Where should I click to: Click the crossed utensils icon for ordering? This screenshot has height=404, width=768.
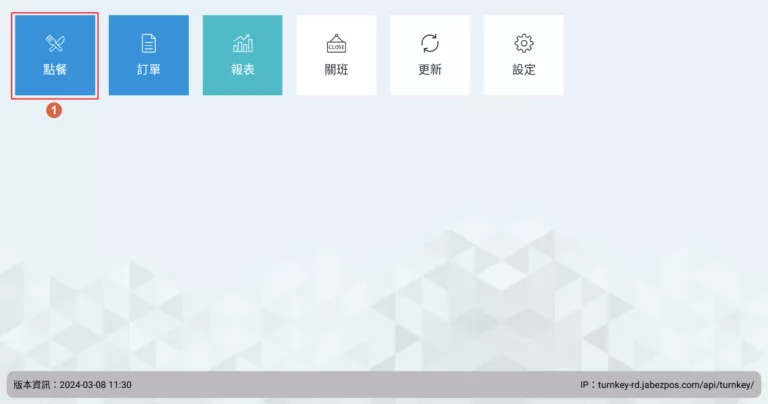[x=55, y=43]
